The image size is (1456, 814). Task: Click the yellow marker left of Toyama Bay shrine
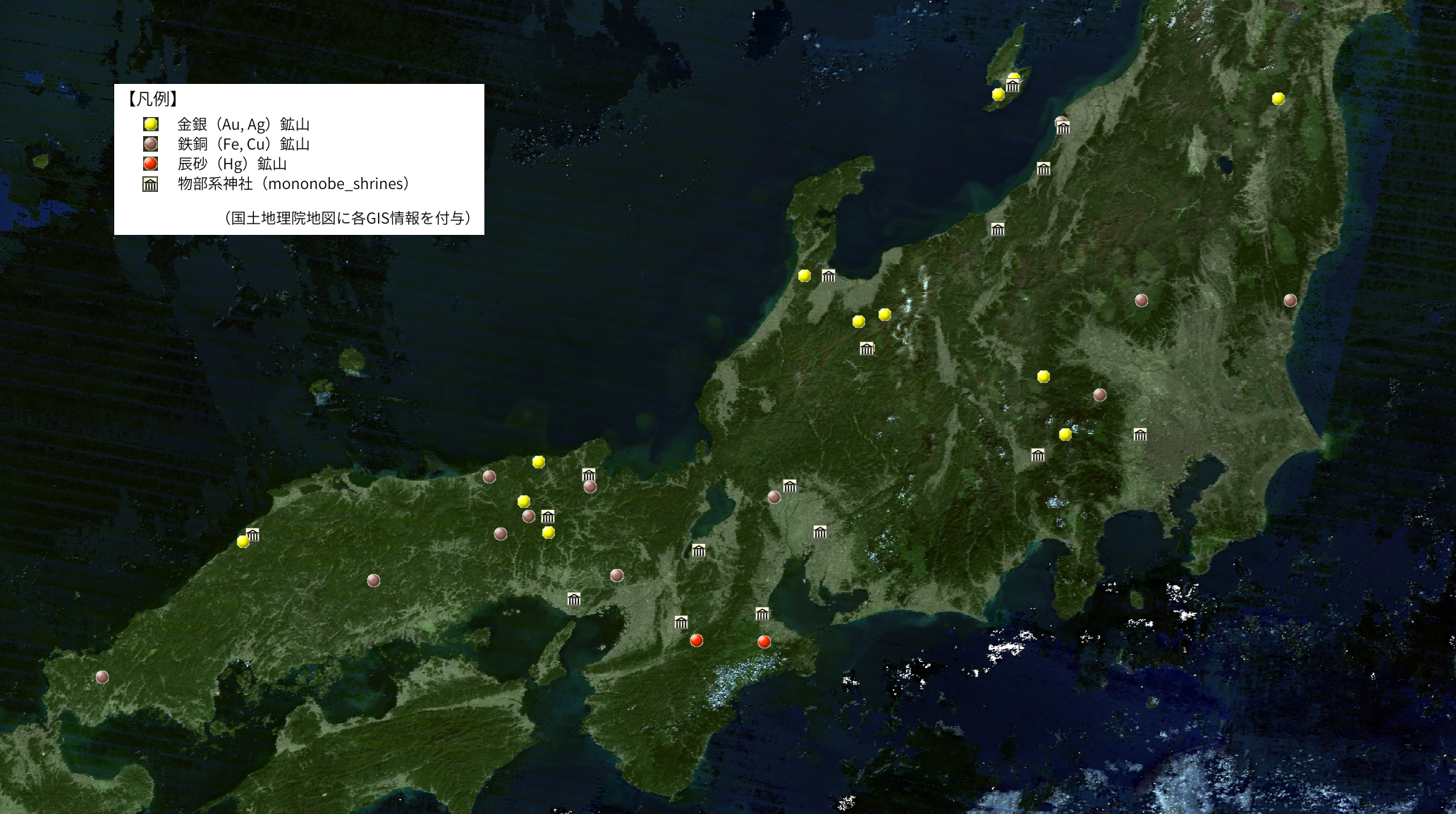tap(804, 276)
